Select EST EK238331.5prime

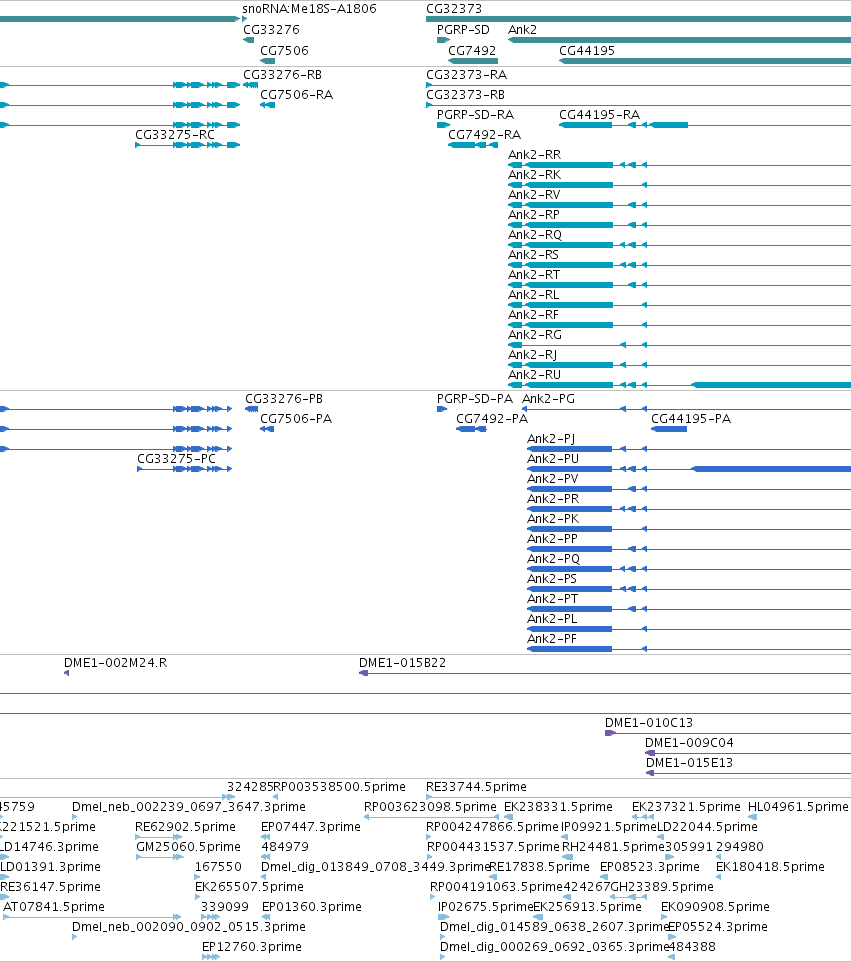pyautogui.click(x=558, y=807)
